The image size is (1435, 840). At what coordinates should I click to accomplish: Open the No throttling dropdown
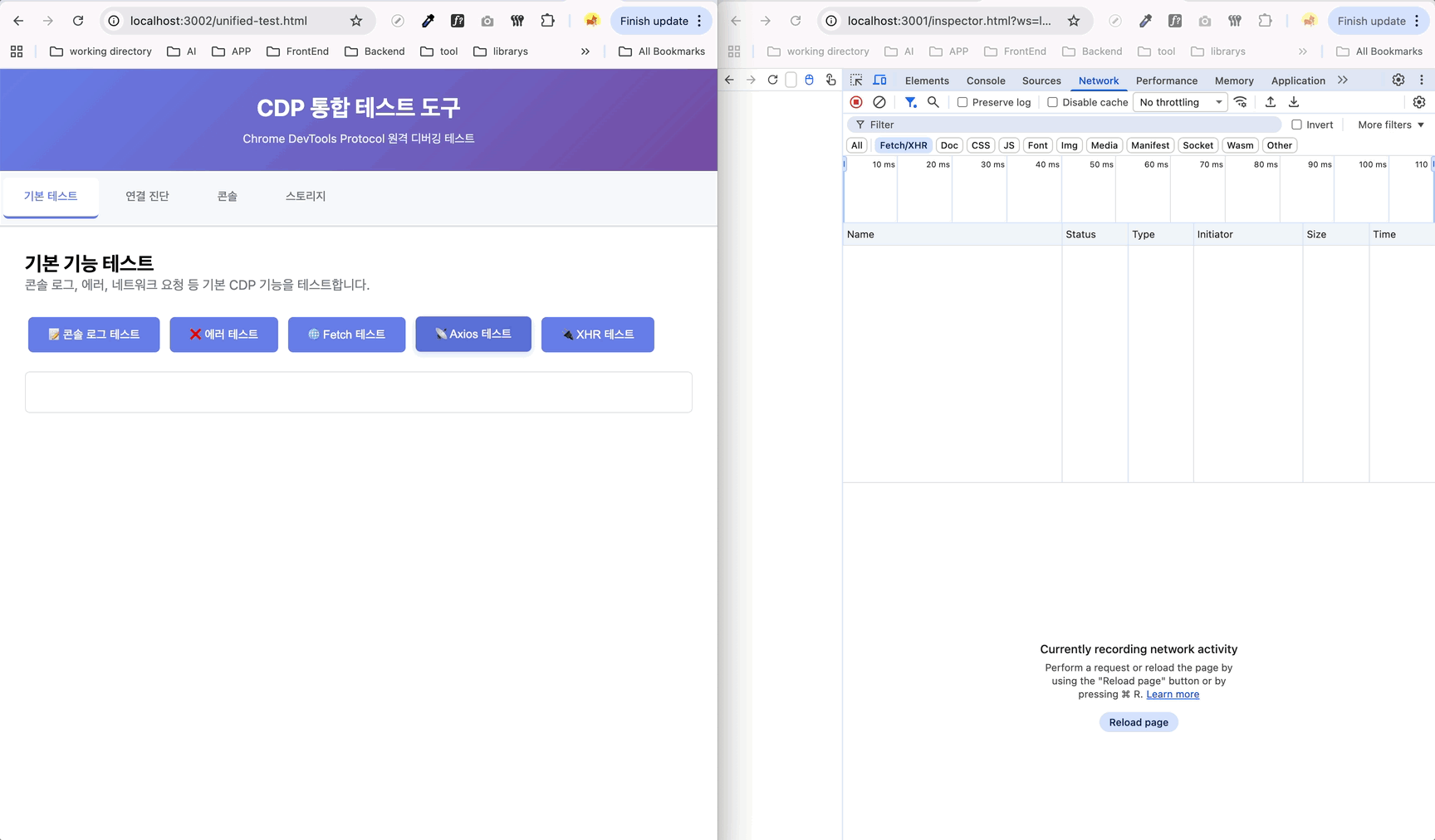tap(1180, 102)
